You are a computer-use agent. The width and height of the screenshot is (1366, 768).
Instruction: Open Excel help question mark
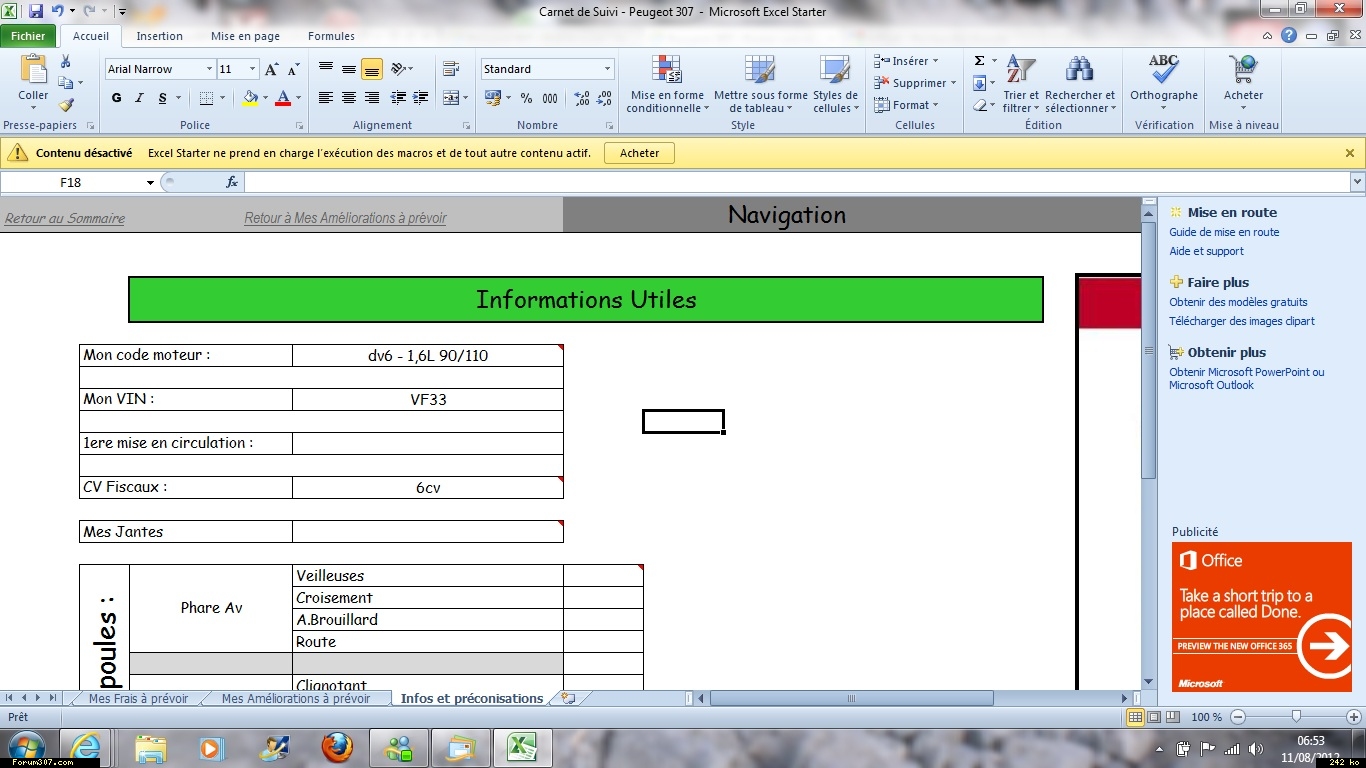(x=1289, y=36)
